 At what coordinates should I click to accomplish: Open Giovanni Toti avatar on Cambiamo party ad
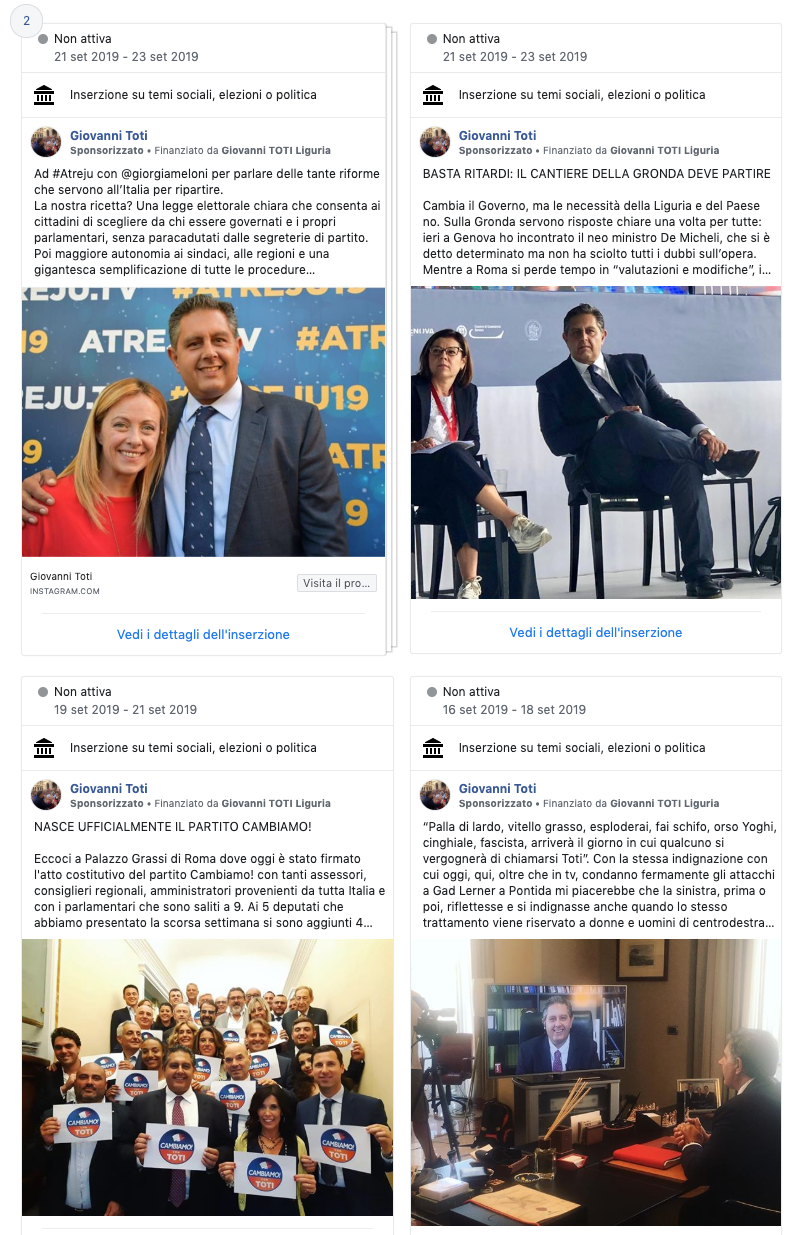(x=46, y=795)
